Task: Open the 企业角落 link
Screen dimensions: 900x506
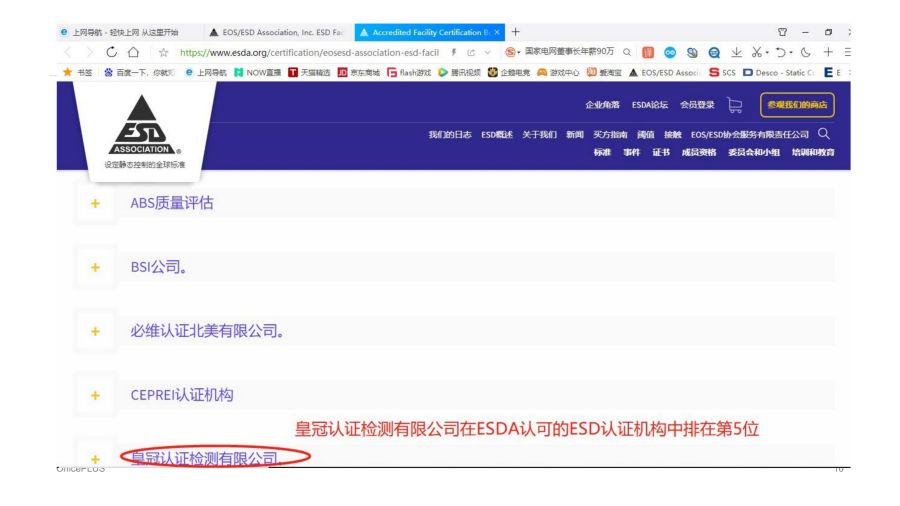Action: click(602, 104)
